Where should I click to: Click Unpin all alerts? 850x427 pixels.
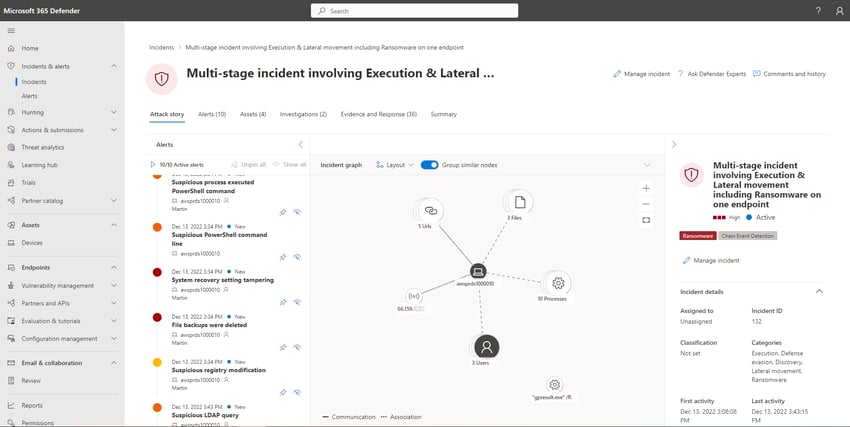click(x=248, y=165)
